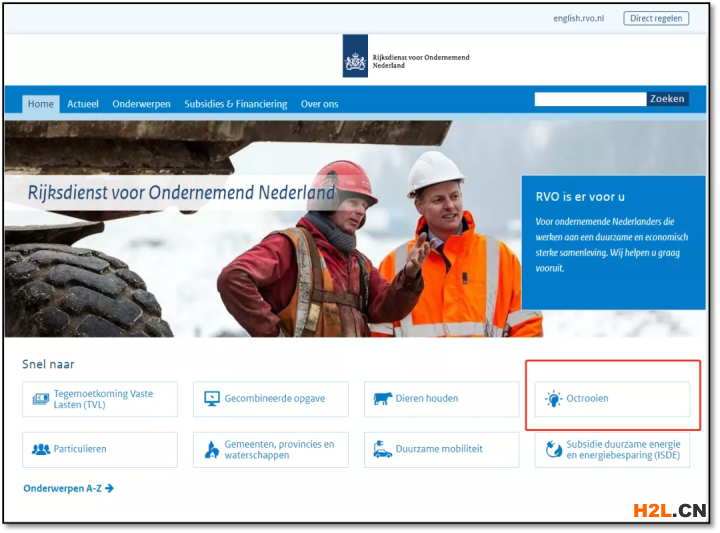
Task: Follow the Onderwerpen A-Z link
Action: pos(68,488)
